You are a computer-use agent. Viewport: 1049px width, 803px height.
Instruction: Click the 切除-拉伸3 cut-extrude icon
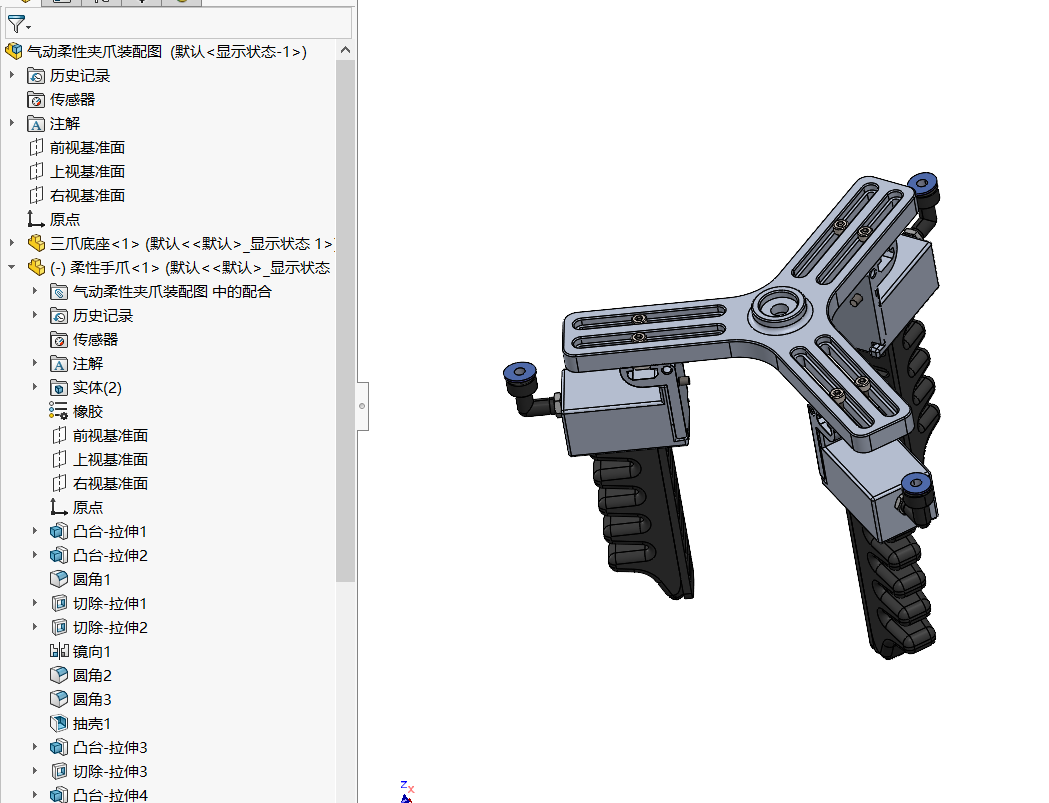click(59, 772)
